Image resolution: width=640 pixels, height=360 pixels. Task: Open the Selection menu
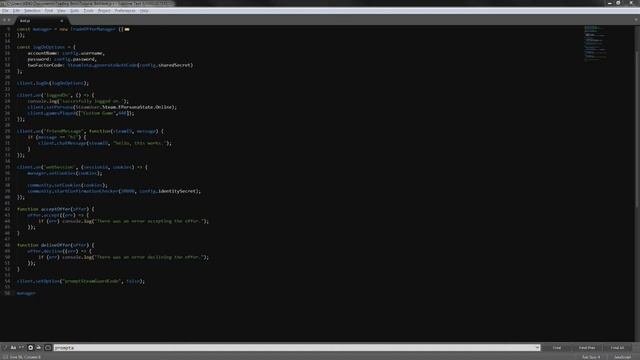pyautogui.click(x=32, y=11)
